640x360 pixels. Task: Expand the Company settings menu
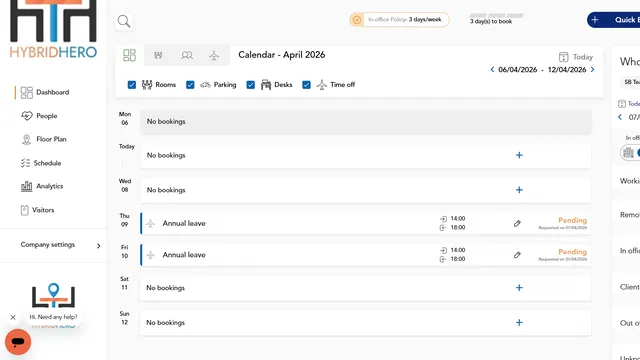coord(60,245)
